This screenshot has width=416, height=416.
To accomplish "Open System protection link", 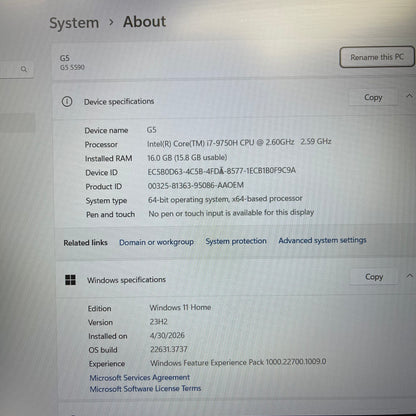I will [x=236, y=241].
